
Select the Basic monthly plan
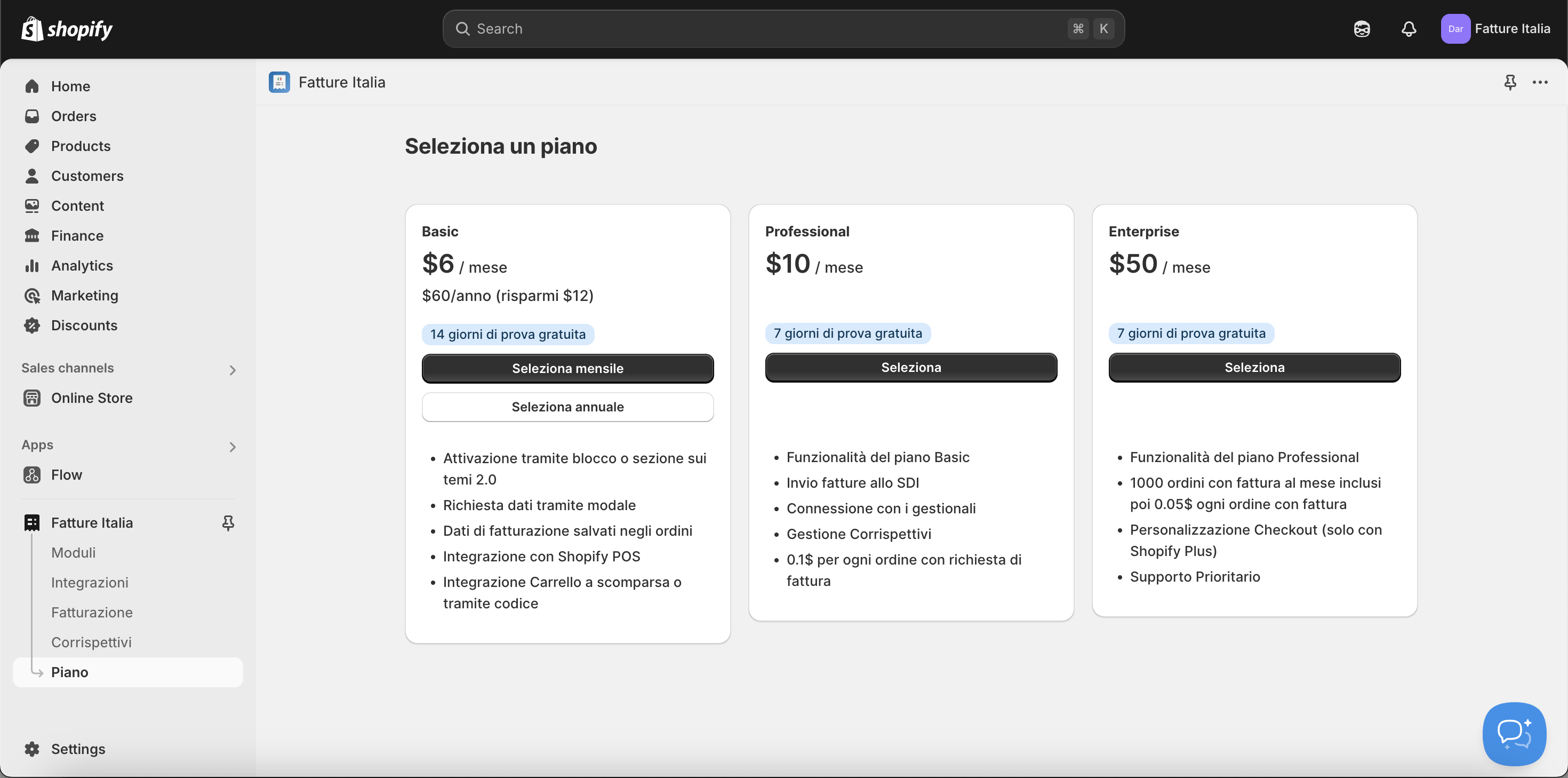[567, 368]
